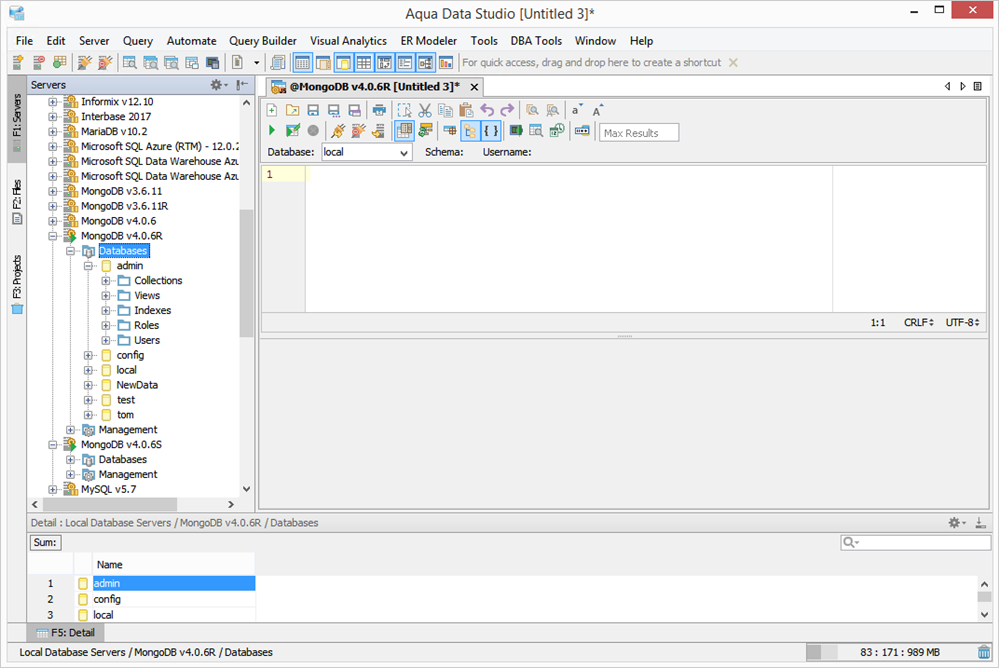
Task: Expand the Indexes folder under admin
Action: coord(106,310)
